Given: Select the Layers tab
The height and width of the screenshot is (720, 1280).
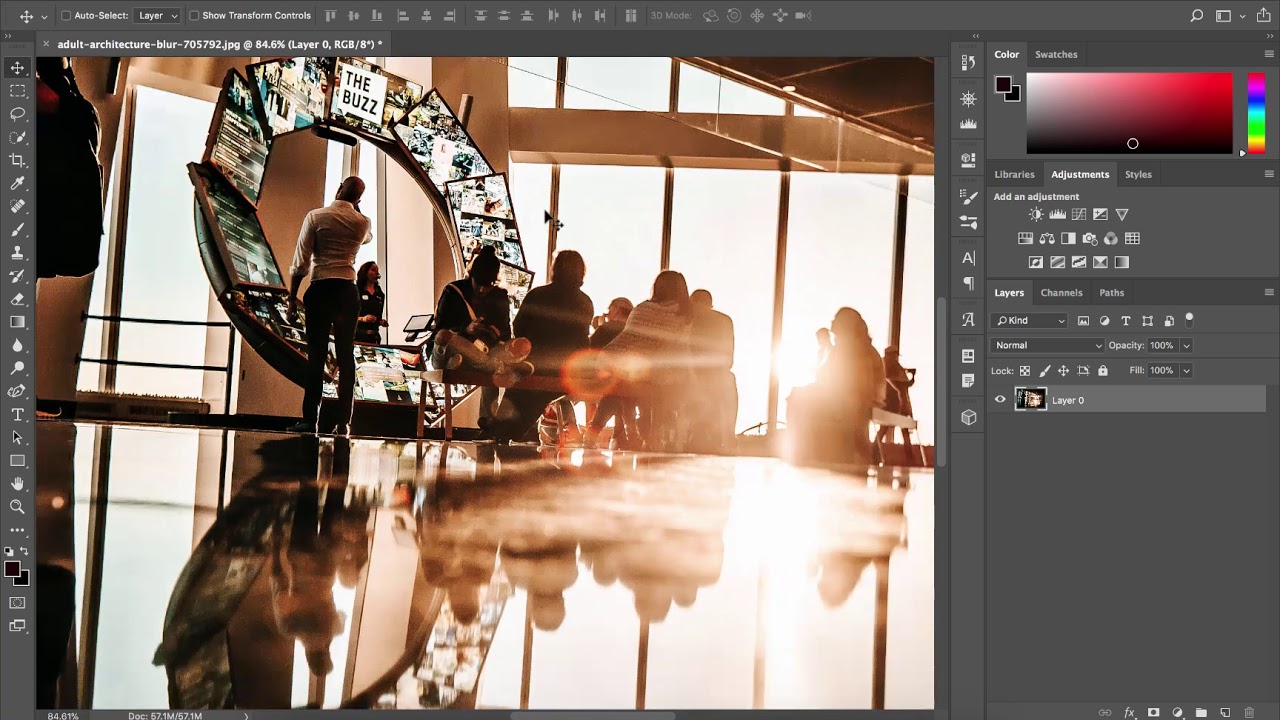Looking at the screenshot, I should point(1009,292).
